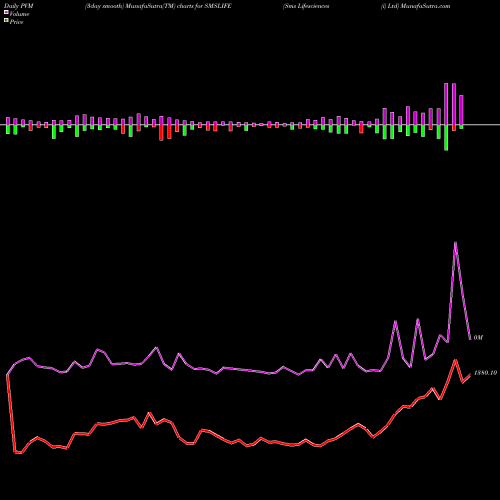Click the highest peak of the purple volume line
This screenshot has width=500, height=500.
455,242
